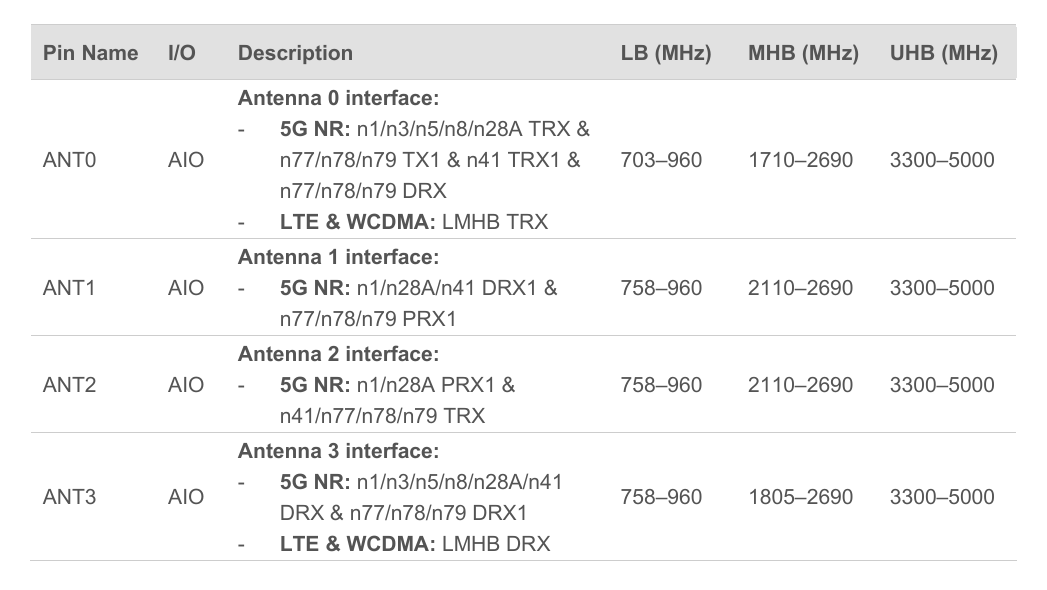The height and width of the screenshot is (590, 1047).
Task: Click the 1805–2690 MHB frequency value
Action: 800,497
